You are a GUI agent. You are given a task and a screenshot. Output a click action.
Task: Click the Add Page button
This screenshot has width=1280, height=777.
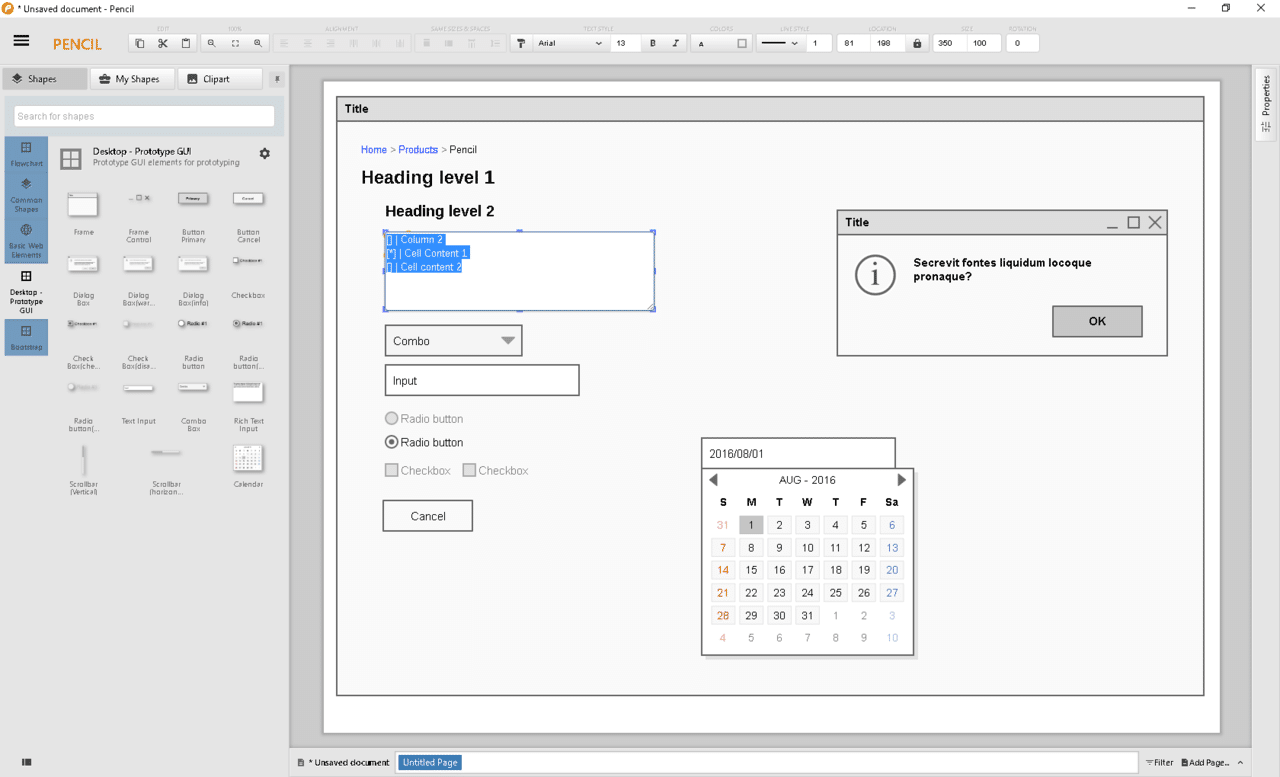pyautogui.click(x=1205, y=762)
